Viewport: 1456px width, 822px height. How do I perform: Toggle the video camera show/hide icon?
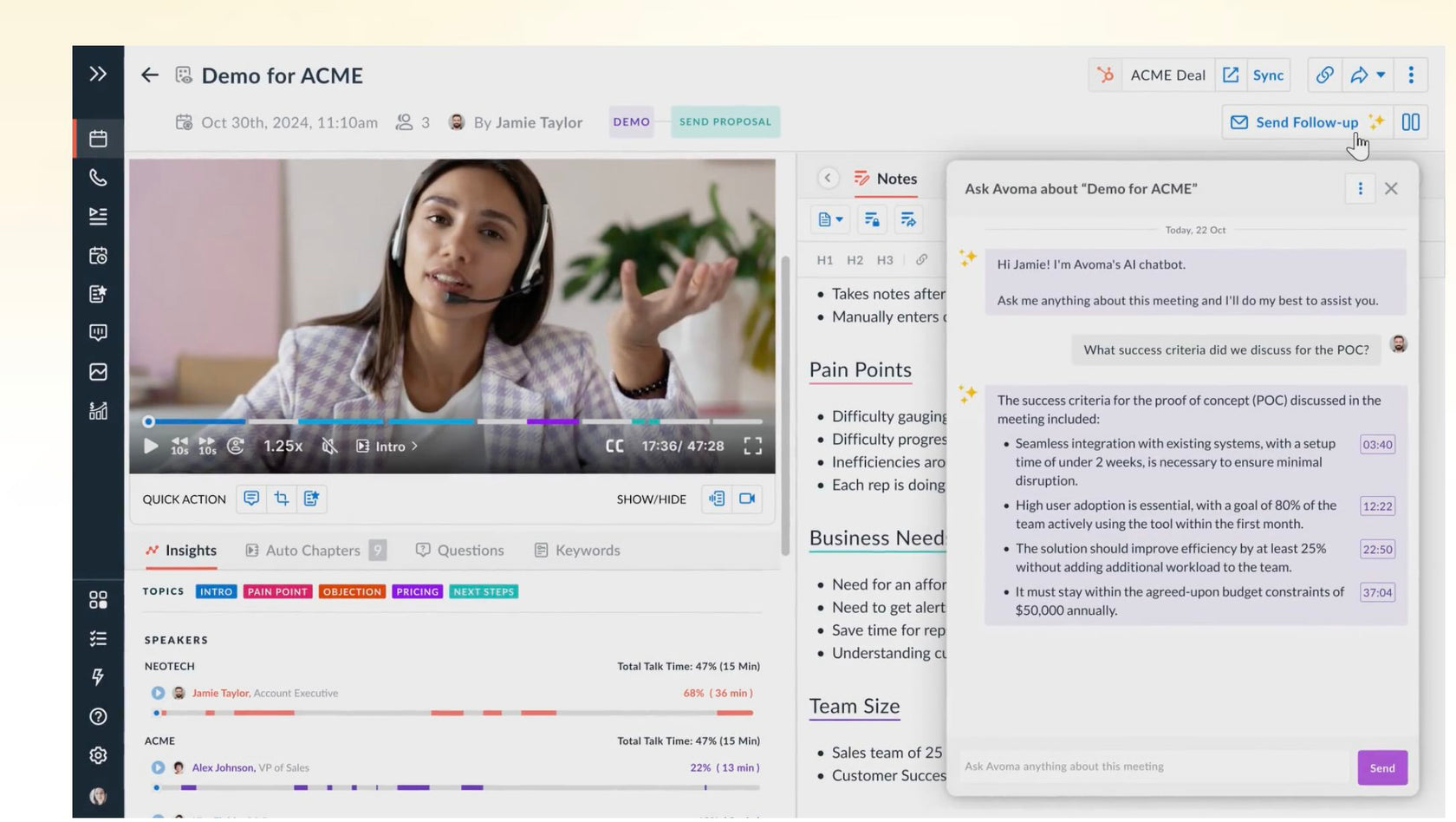click(x=747, y=499)
